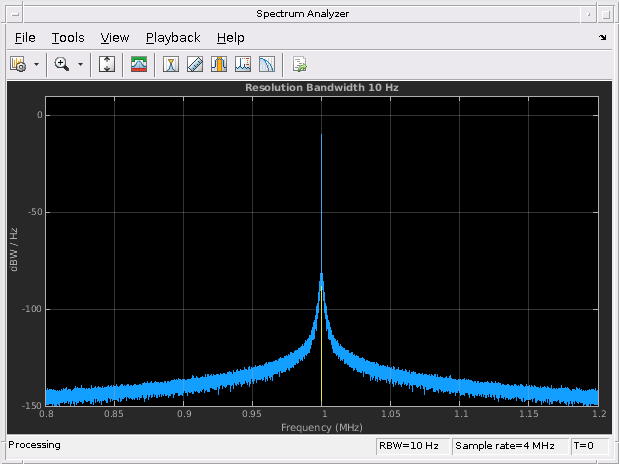Open the Spectrum Settings icon

coord(139,64)
